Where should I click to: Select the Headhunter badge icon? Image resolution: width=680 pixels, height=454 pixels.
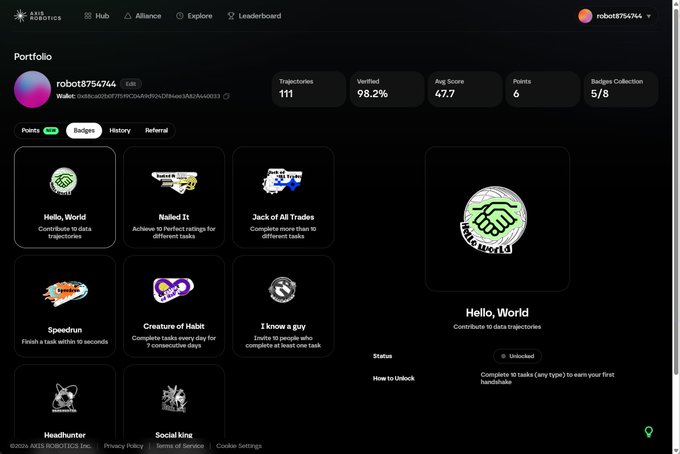pyautogui.click(x=64, y=398)
